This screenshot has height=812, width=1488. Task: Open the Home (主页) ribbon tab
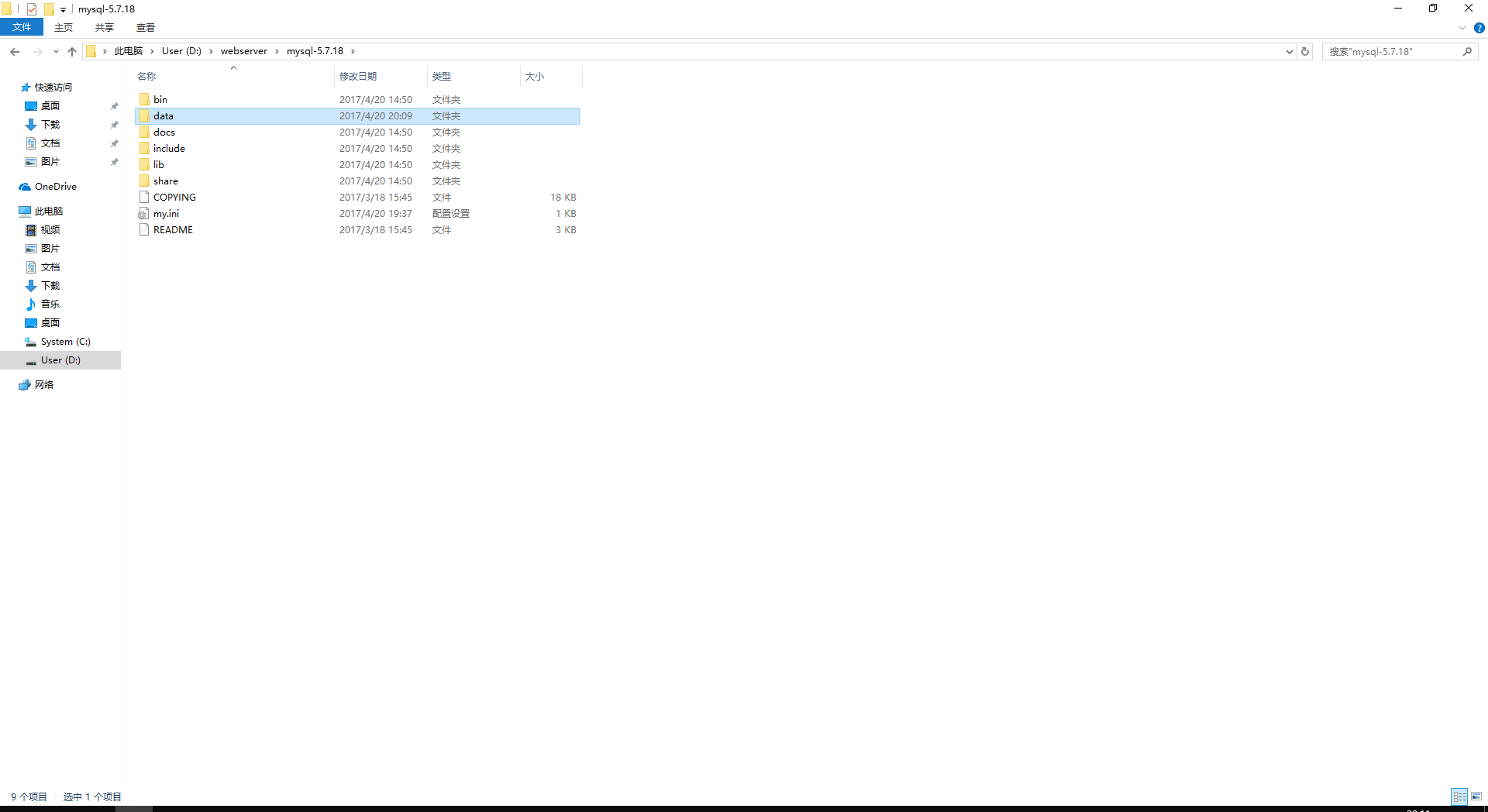point(64,27)
